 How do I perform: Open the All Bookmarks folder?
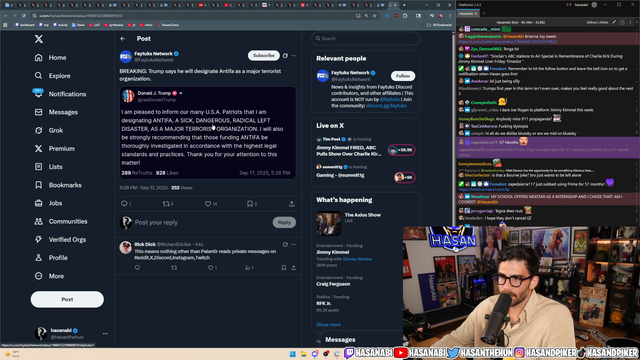click(x=439, y=25)
